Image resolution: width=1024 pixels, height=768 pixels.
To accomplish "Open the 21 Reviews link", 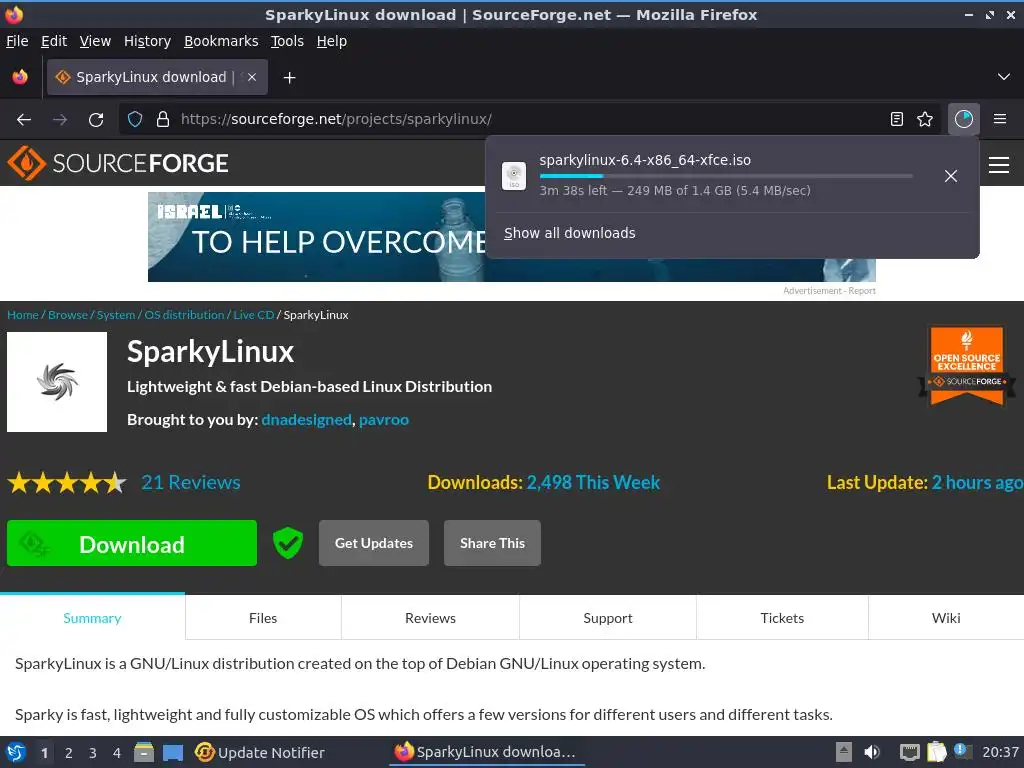I will 191,483.
